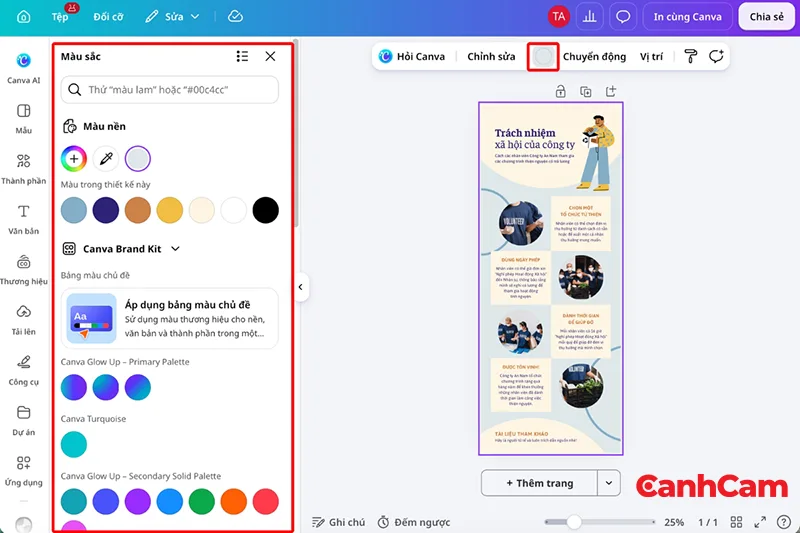Open the TA user avatar
The image size is (800, 533).
[559, 17]
